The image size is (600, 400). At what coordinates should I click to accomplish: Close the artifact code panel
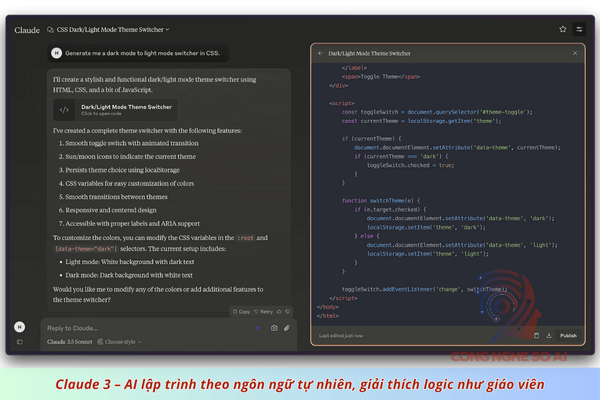575,54
